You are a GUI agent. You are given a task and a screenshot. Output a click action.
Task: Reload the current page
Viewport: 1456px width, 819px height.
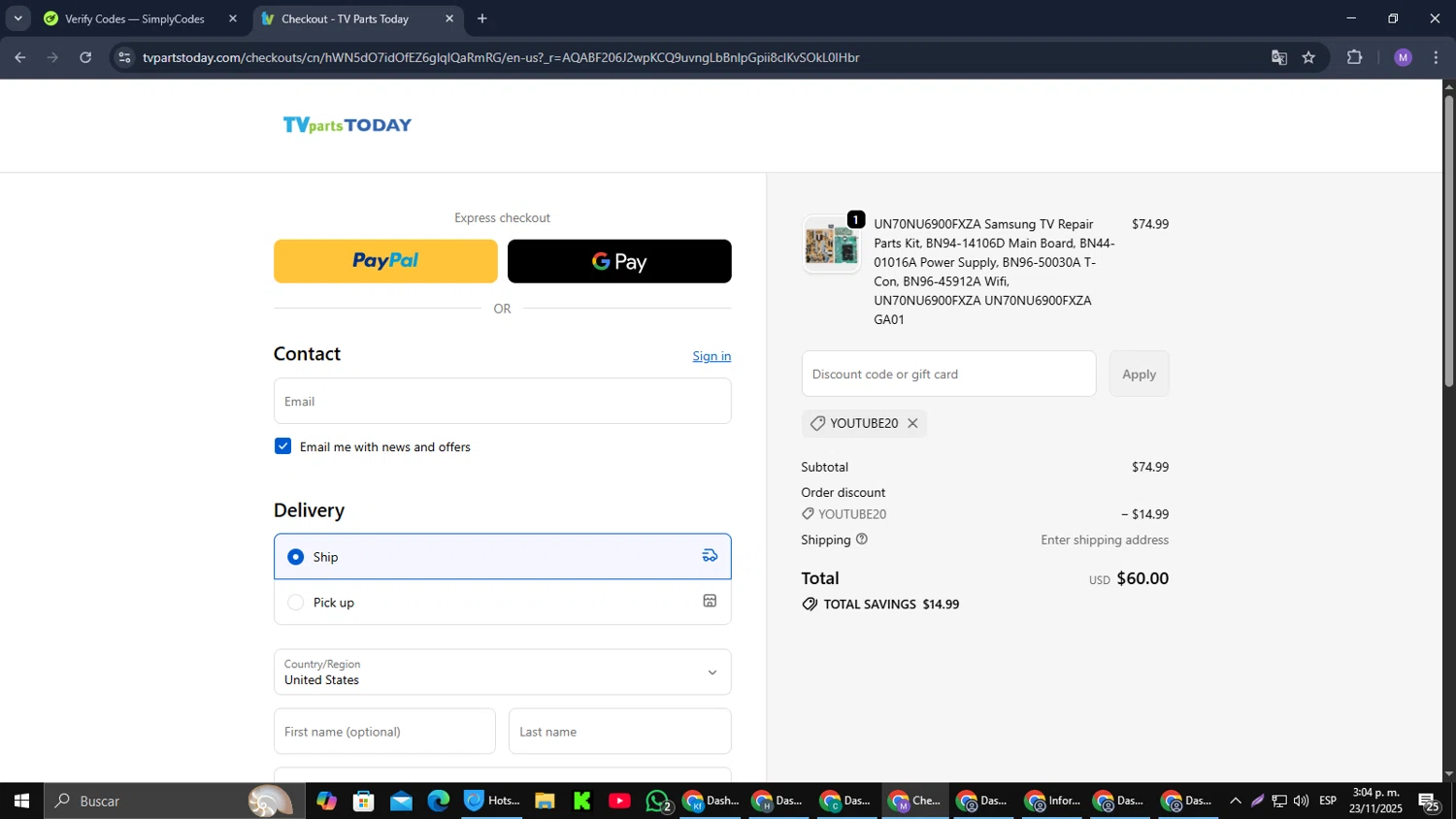(85, 57)
